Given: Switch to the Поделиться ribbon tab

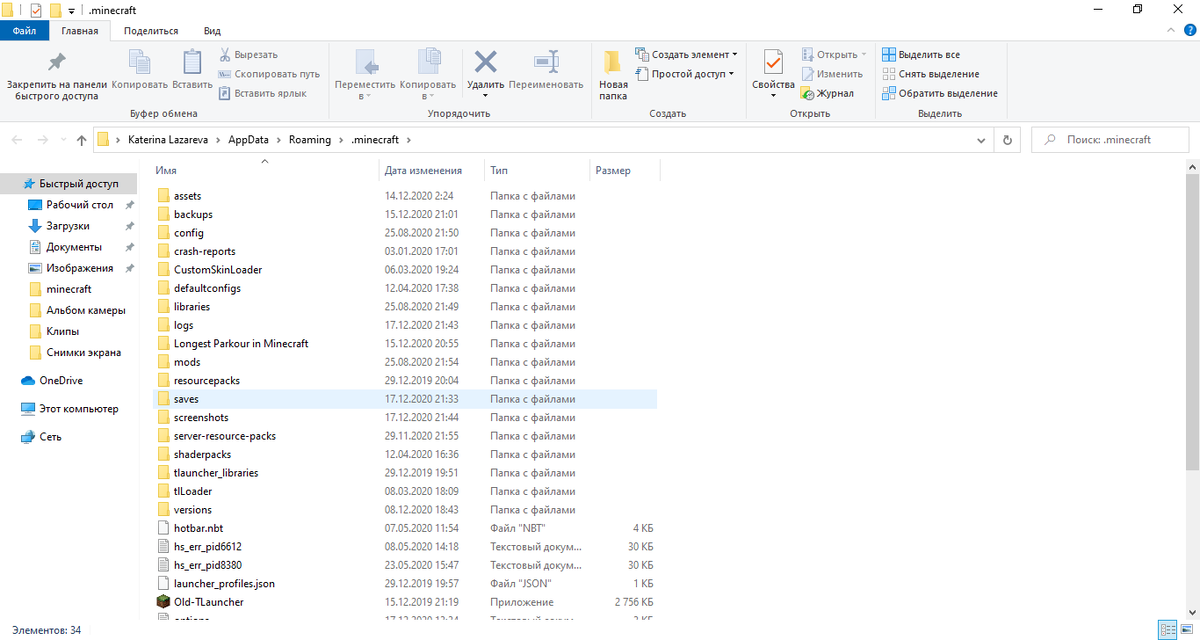Looking at the screenshot, I should pos(151,31).
